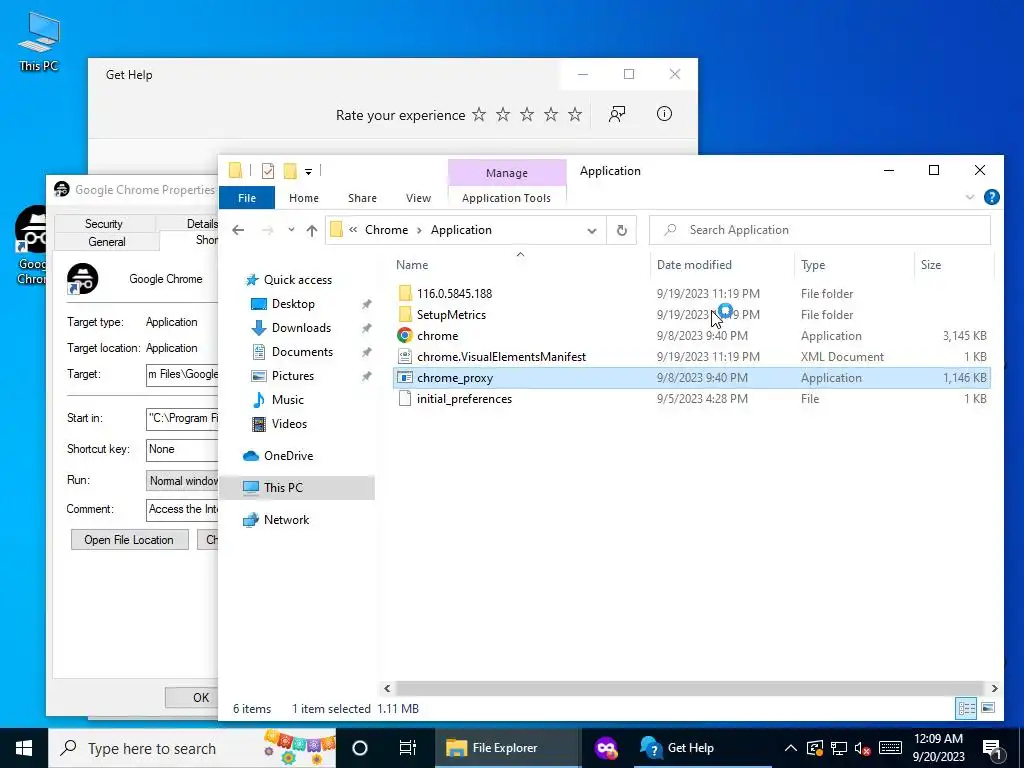Open Explorer help question mark icon
Viewport: 1024px width, 768px height.
[x=991, y=197]
